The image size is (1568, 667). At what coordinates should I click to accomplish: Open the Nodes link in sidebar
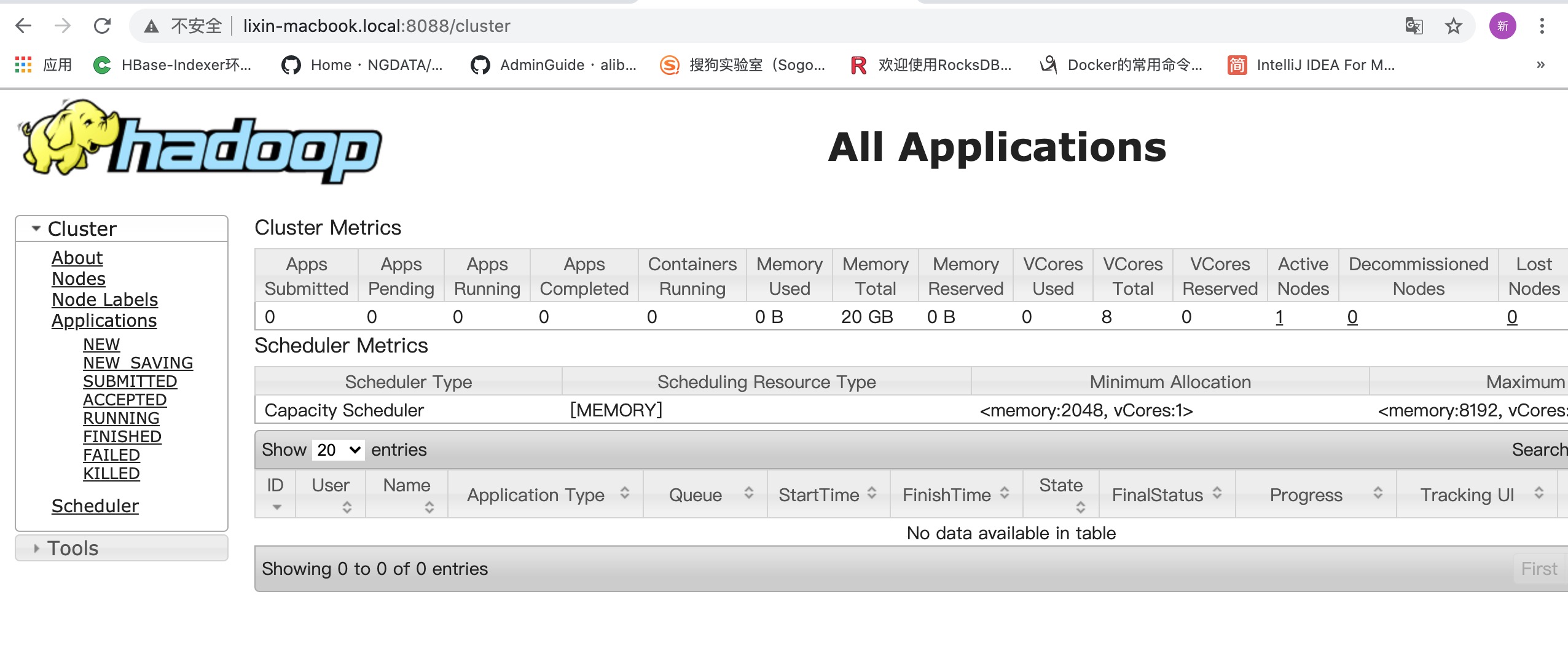coord(79,279)
